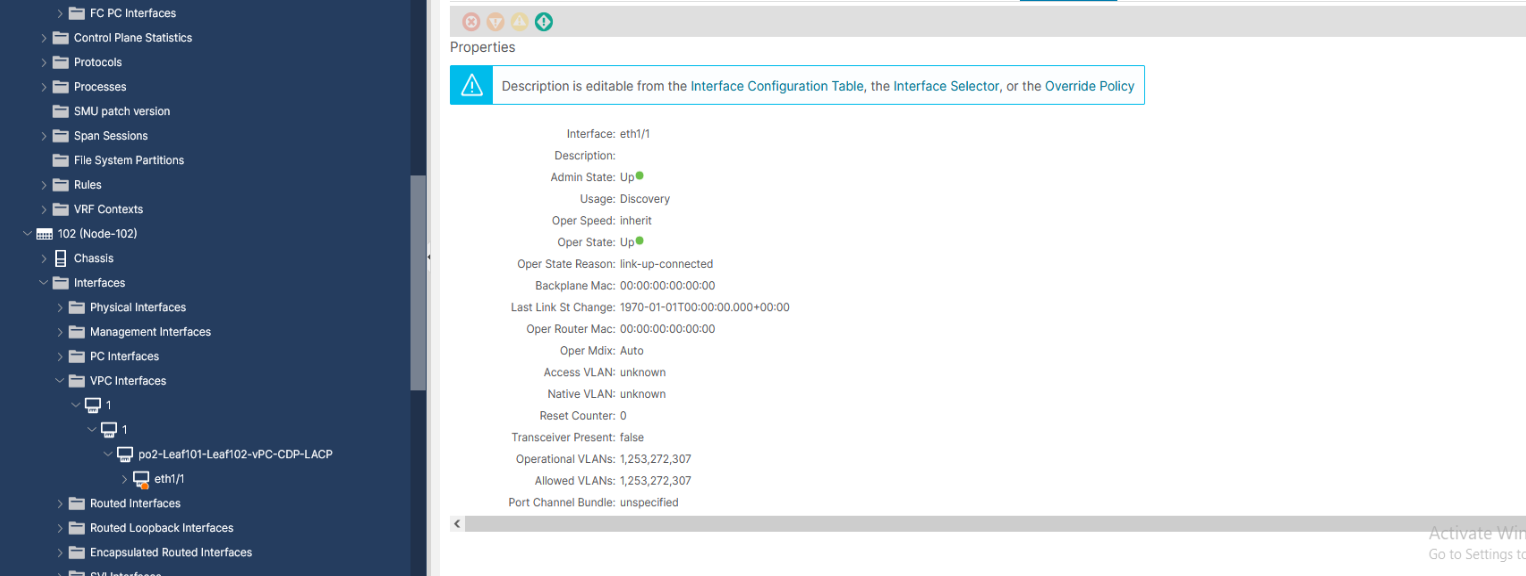Open the Interfaces folder icon
Viewport: 1526px width, 576px height.
(x=59, y=282)
